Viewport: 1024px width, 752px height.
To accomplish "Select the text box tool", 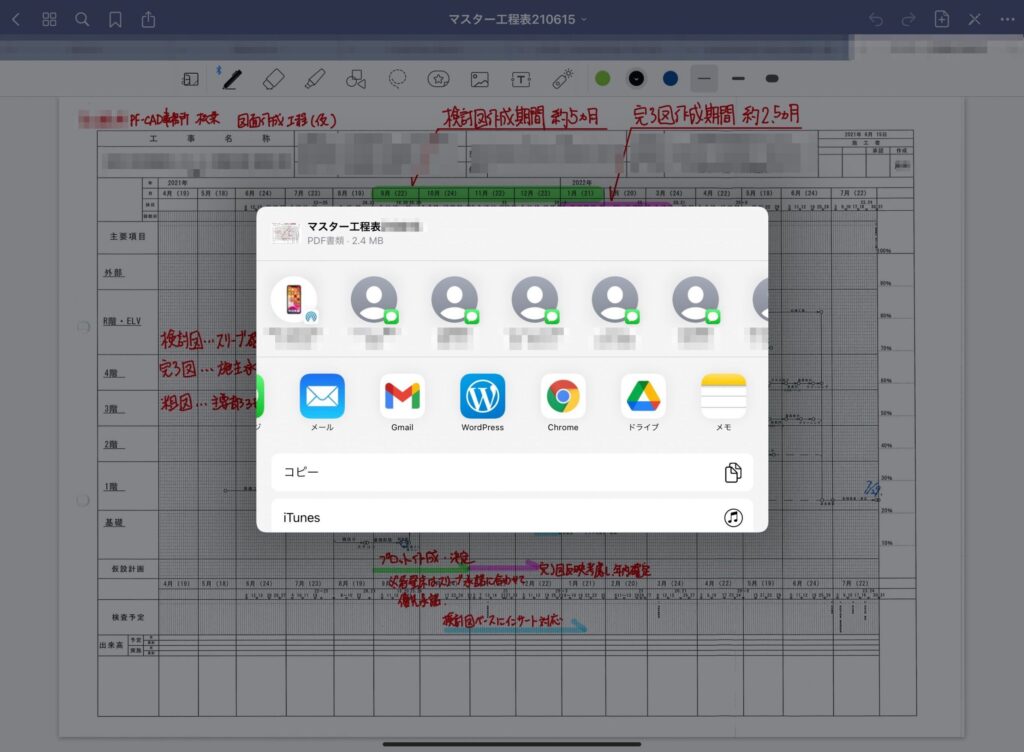I will (520, 78).
